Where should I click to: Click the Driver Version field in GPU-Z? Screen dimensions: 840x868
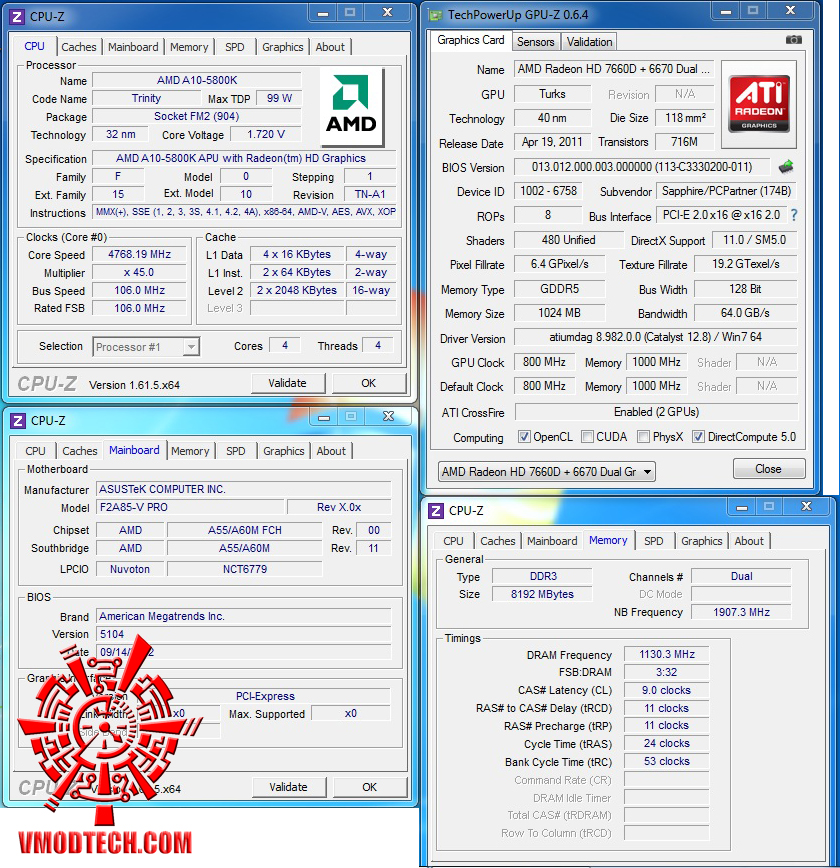(x=656, y=337)
